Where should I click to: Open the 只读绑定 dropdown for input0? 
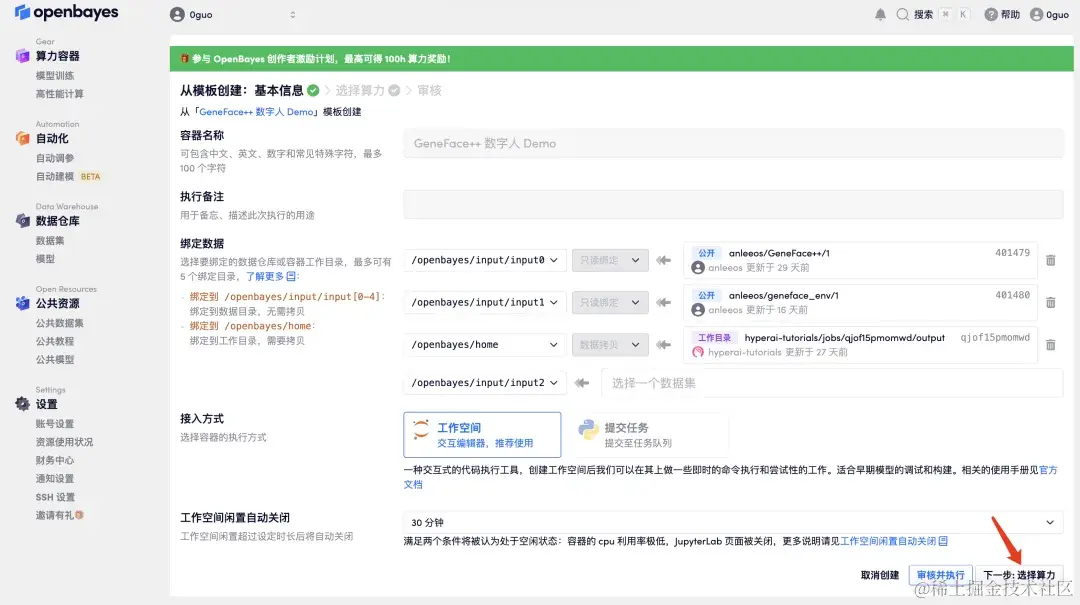point(610,260)
